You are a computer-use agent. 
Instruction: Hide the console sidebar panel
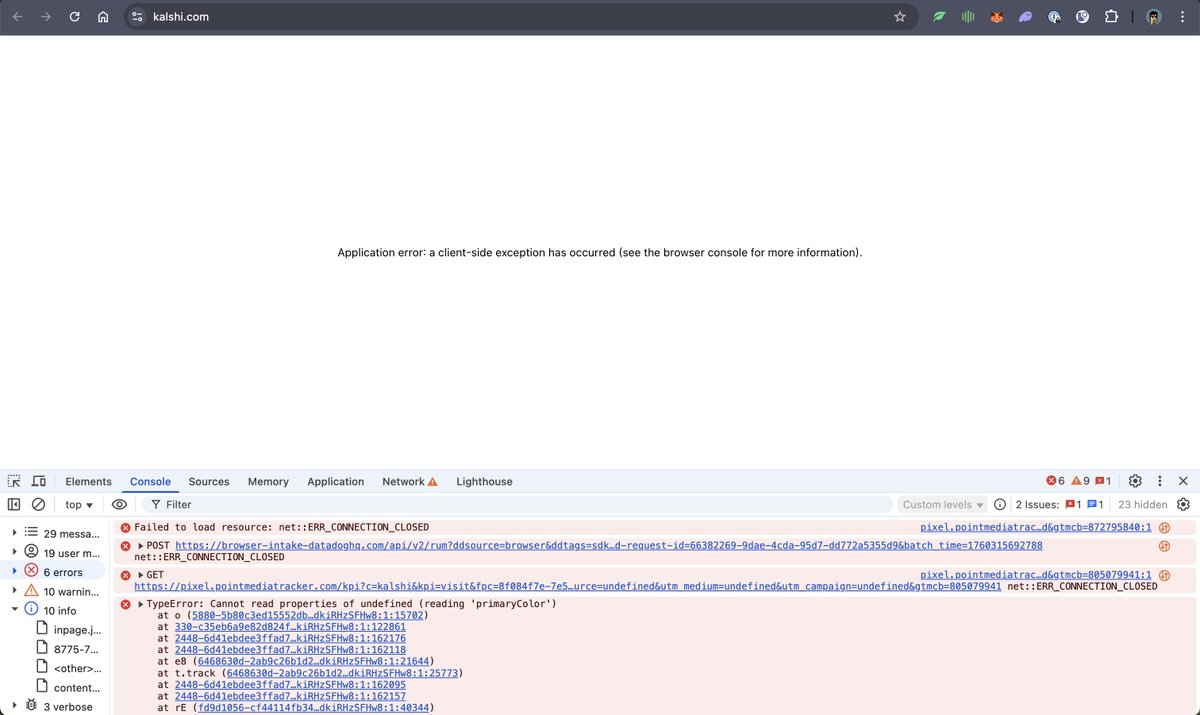14,505
